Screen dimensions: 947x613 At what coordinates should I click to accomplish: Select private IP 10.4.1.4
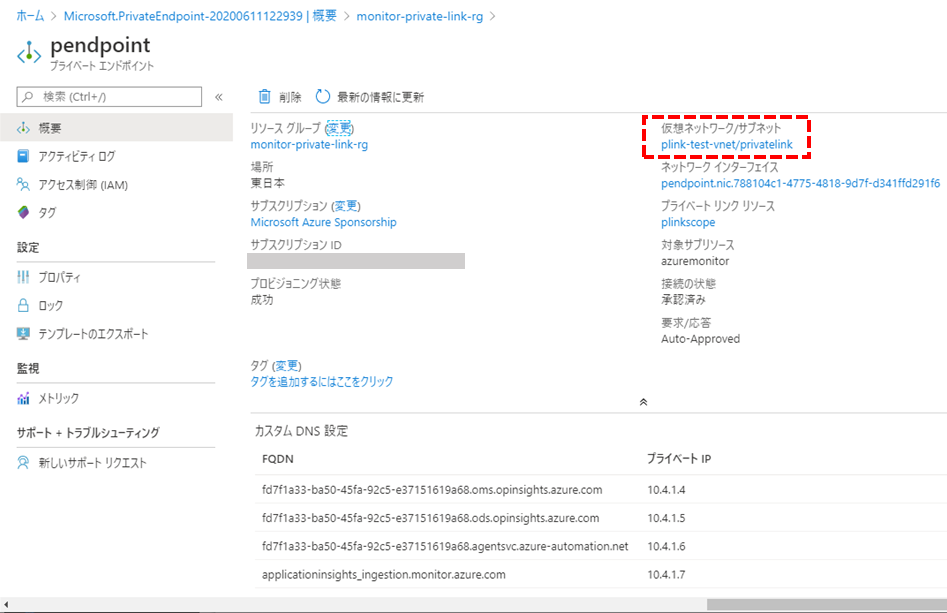coord(666,490)
